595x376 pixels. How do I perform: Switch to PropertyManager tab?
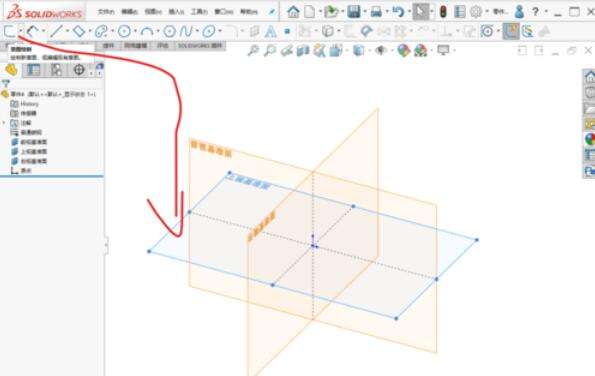tap(34, 70)
